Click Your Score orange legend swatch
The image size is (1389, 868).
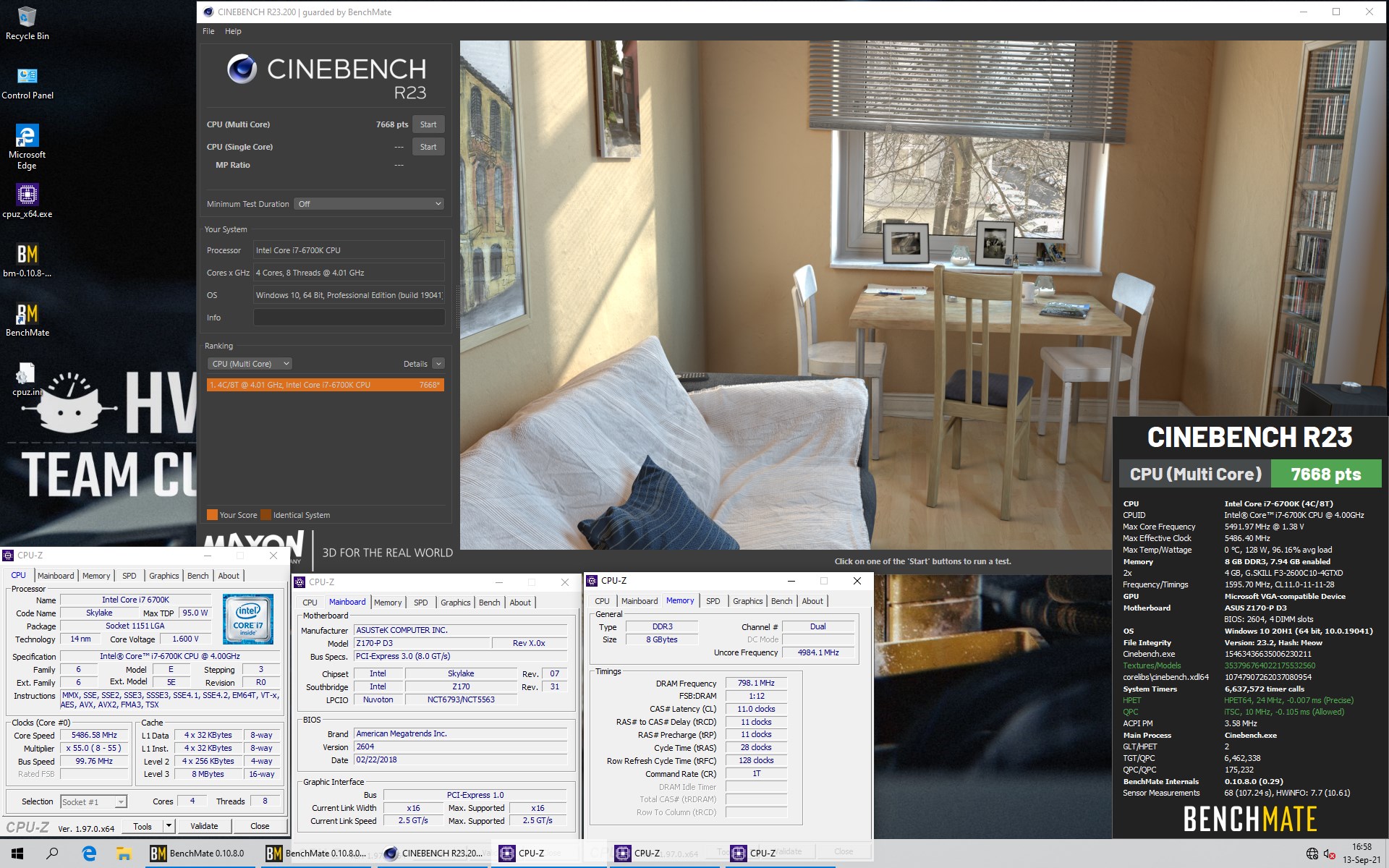click(x=212, y=515)
